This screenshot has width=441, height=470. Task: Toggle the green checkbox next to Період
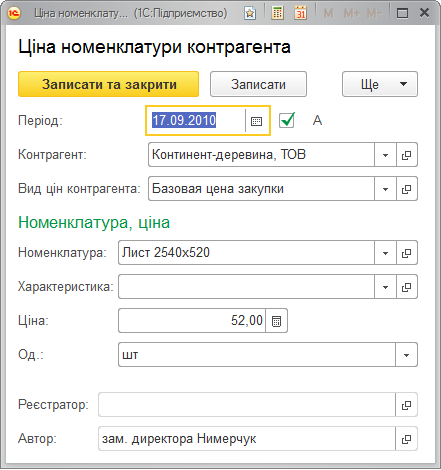click(x=287, y=120)
